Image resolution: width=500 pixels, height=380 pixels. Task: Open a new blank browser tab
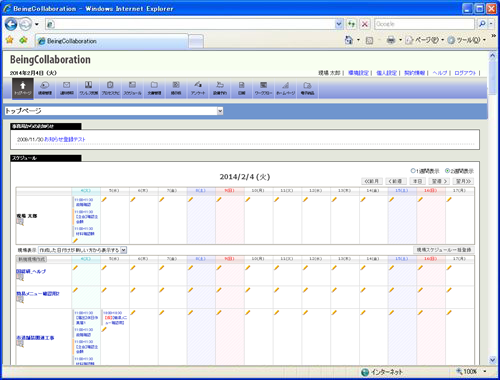pos(196,42)
